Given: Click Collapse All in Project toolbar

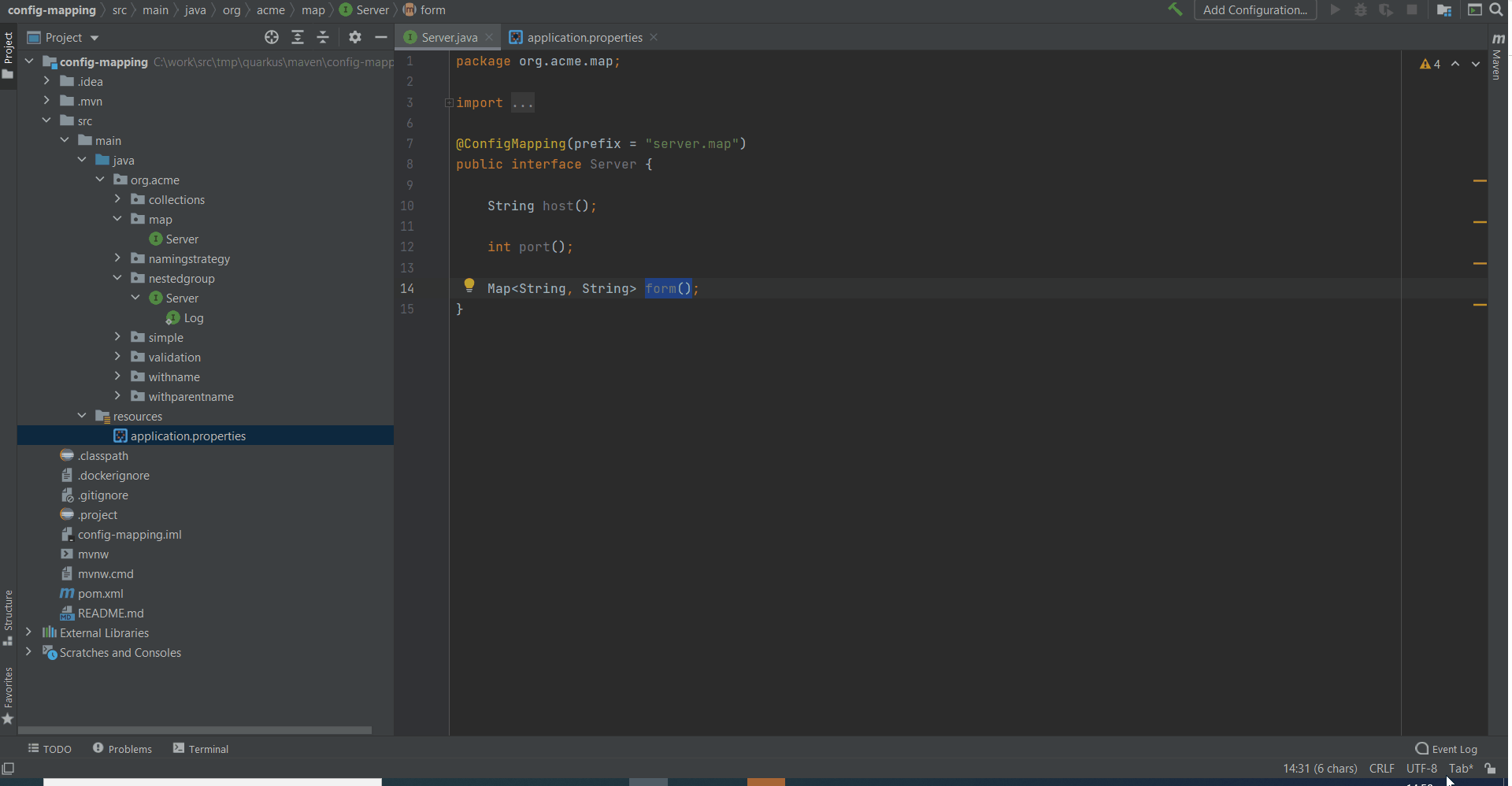Looking at the screenshot, I should click(323, 37).
